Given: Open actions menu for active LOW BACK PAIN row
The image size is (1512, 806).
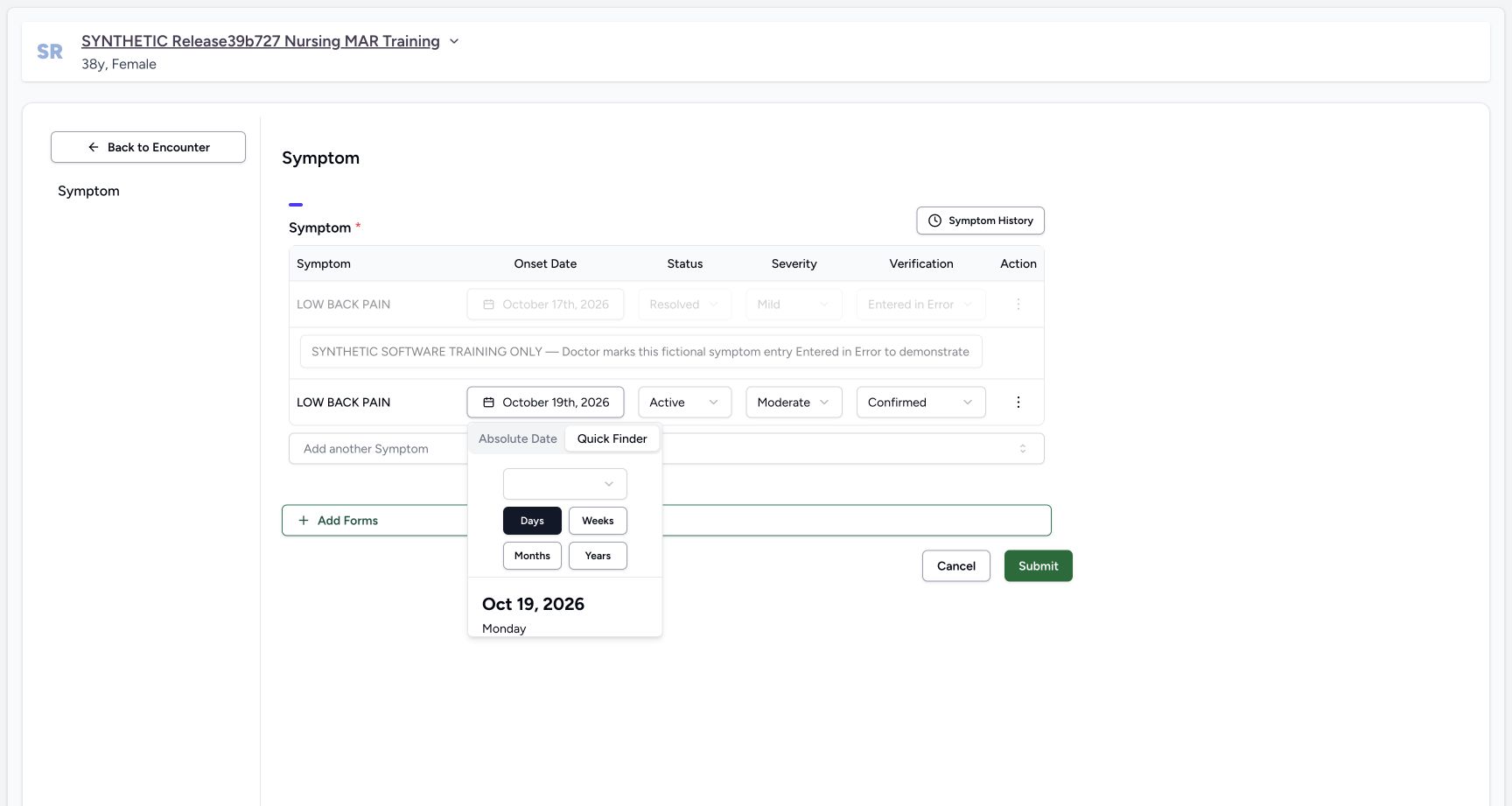Looking at the screenshot, I should click(x=1018, y=403).
